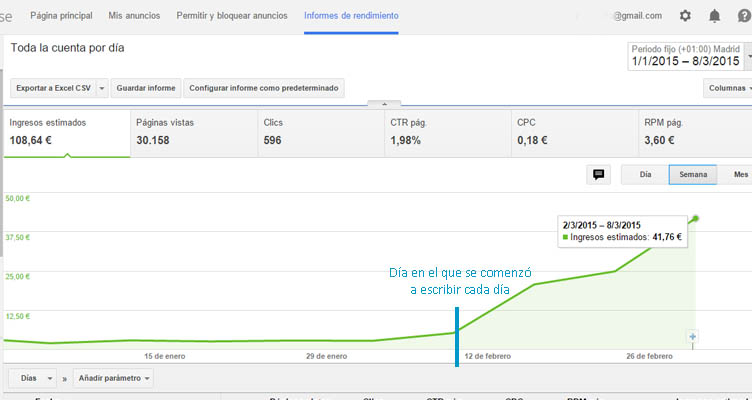Click Configurar informe como predeterminado
Viewport: 752px width, 400px height.
[x=265, y=88]
